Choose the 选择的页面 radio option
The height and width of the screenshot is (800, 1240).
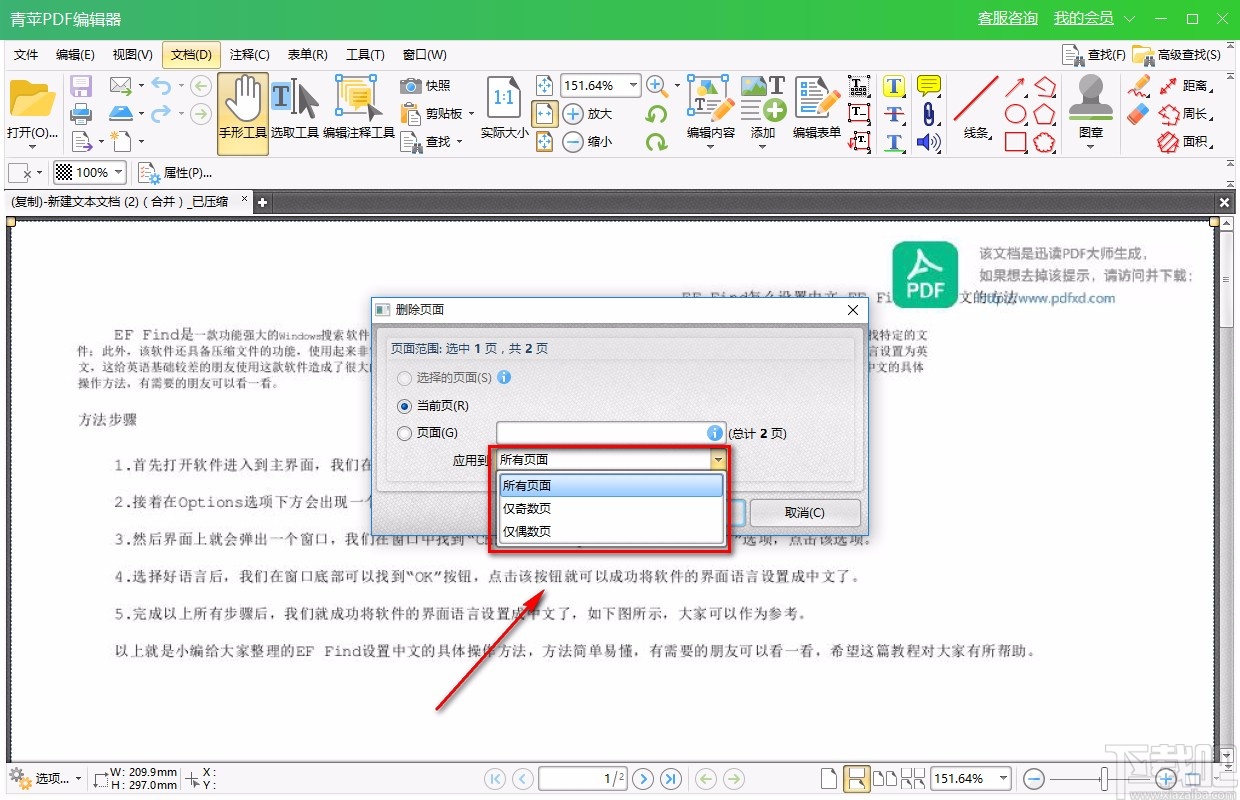403,378
